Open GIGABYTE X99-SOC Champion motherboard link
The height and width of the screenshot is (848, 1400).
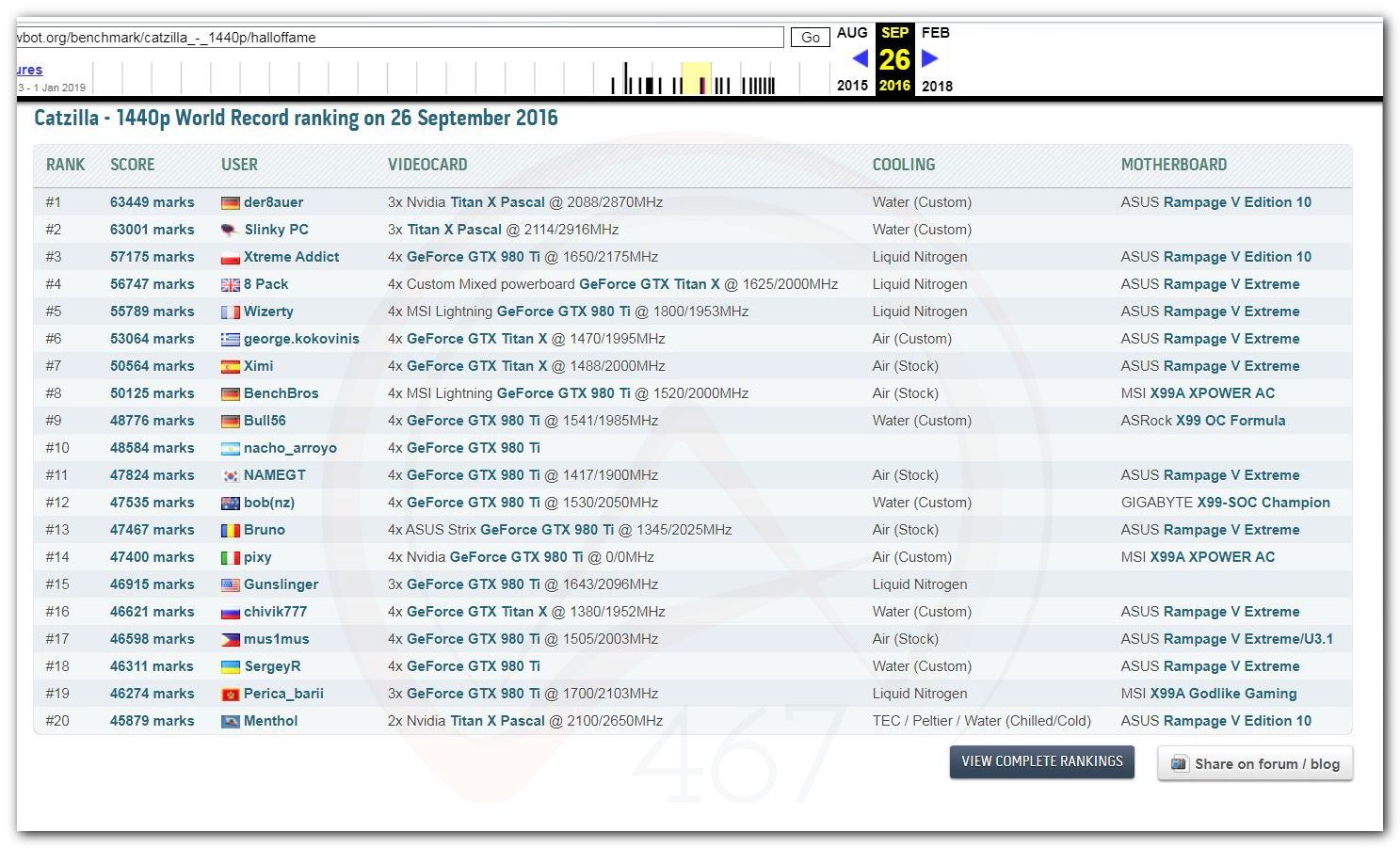pos(1263,503)
